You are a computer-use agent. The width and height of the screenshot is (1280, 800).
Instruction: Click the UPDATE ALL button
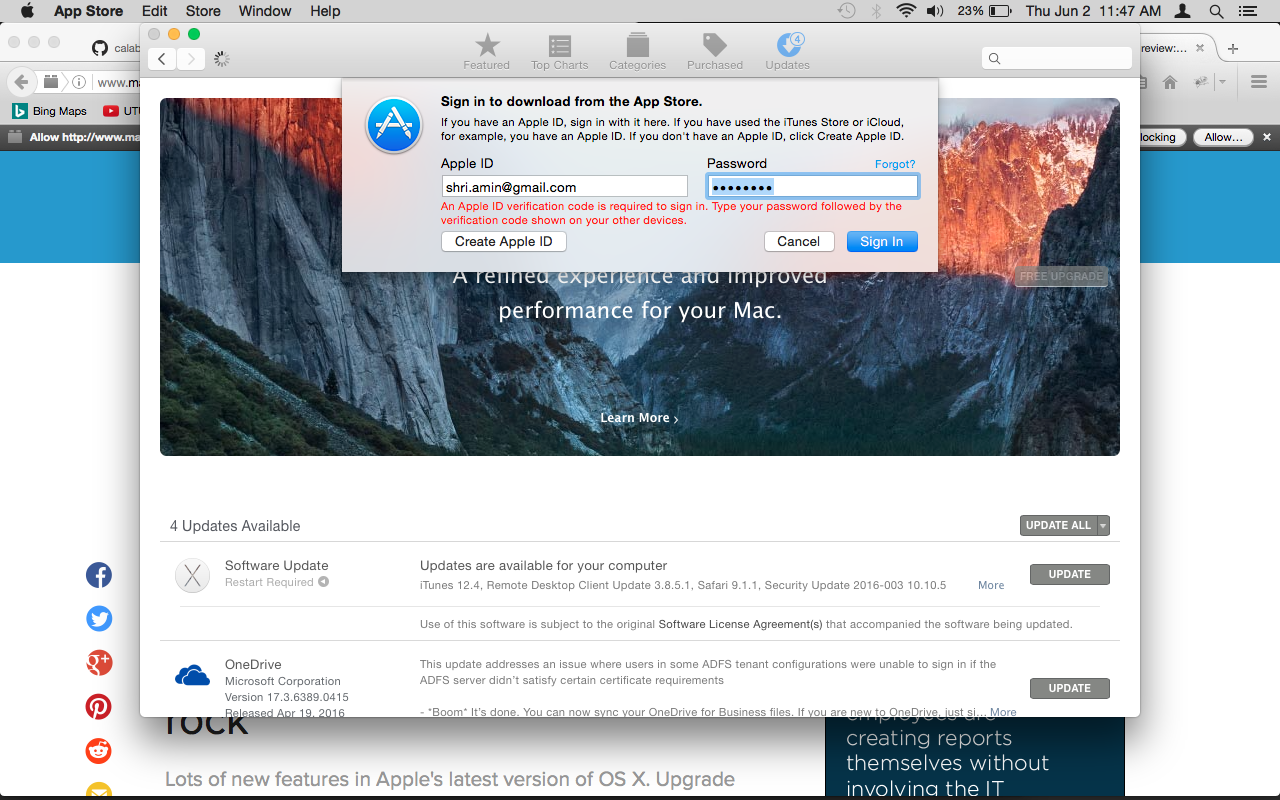coord(1058,526)
